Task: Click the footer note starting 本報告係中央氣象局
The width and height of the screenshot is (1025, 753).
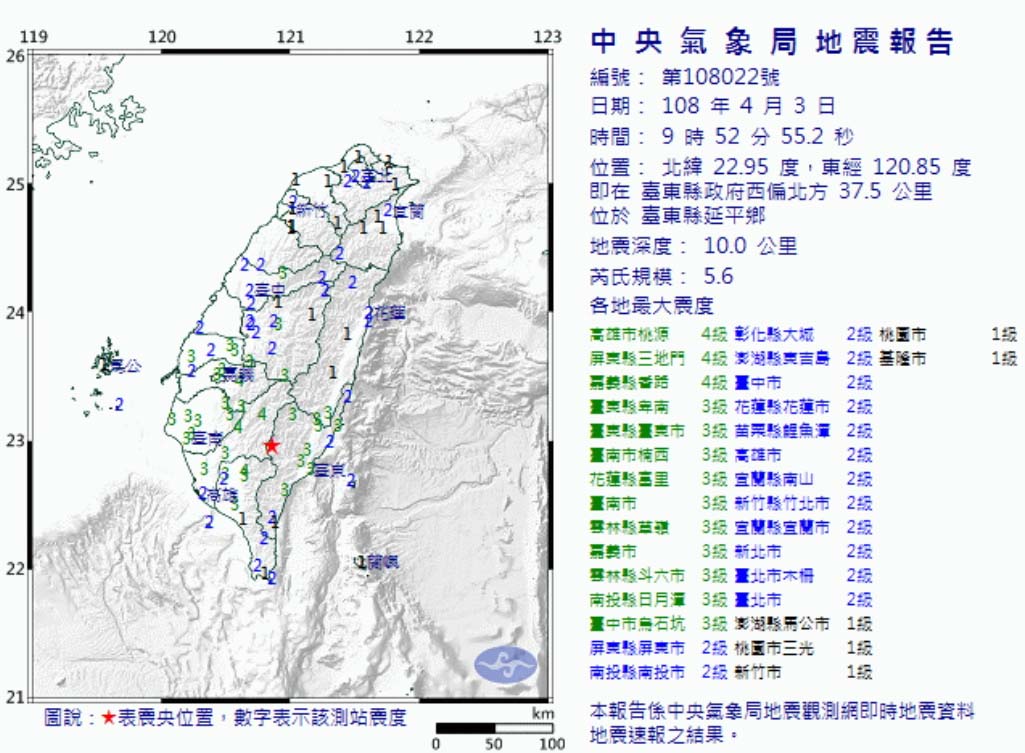Action: point(782,722)
